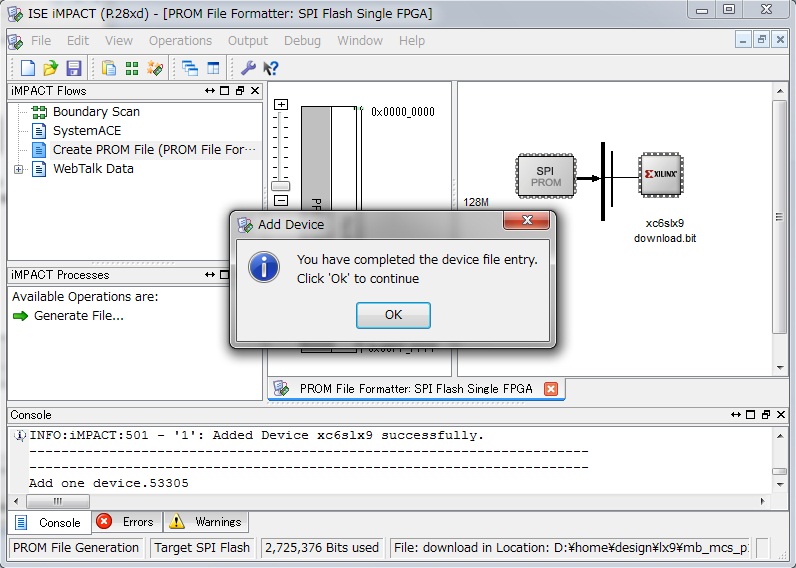
Task: Click the wrench preferences icon
Action: [x=248, y=68]
